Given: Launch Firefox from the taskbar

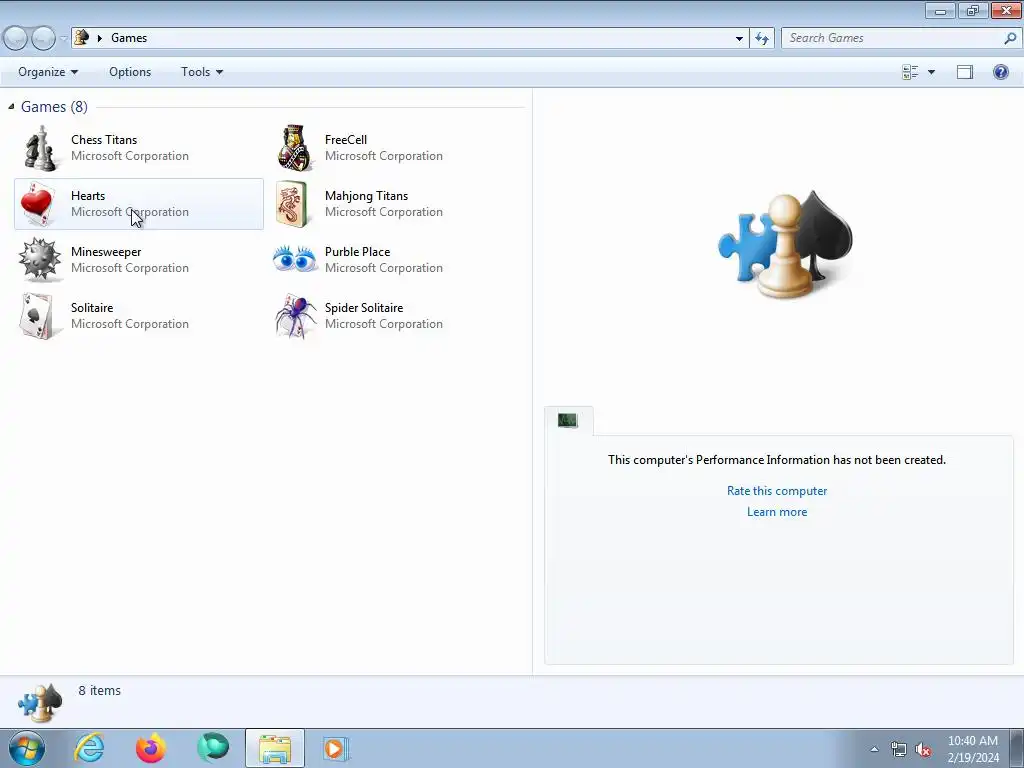Looking at the screenshot, I should click(x=150, y=748).
